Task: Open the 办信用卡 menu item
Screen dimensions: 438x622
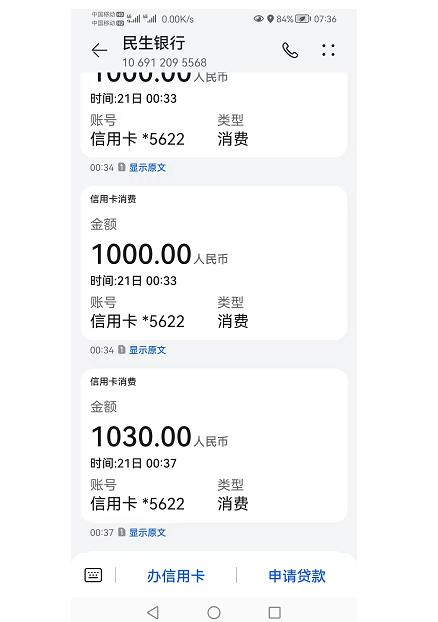Action: pos(176,576)
